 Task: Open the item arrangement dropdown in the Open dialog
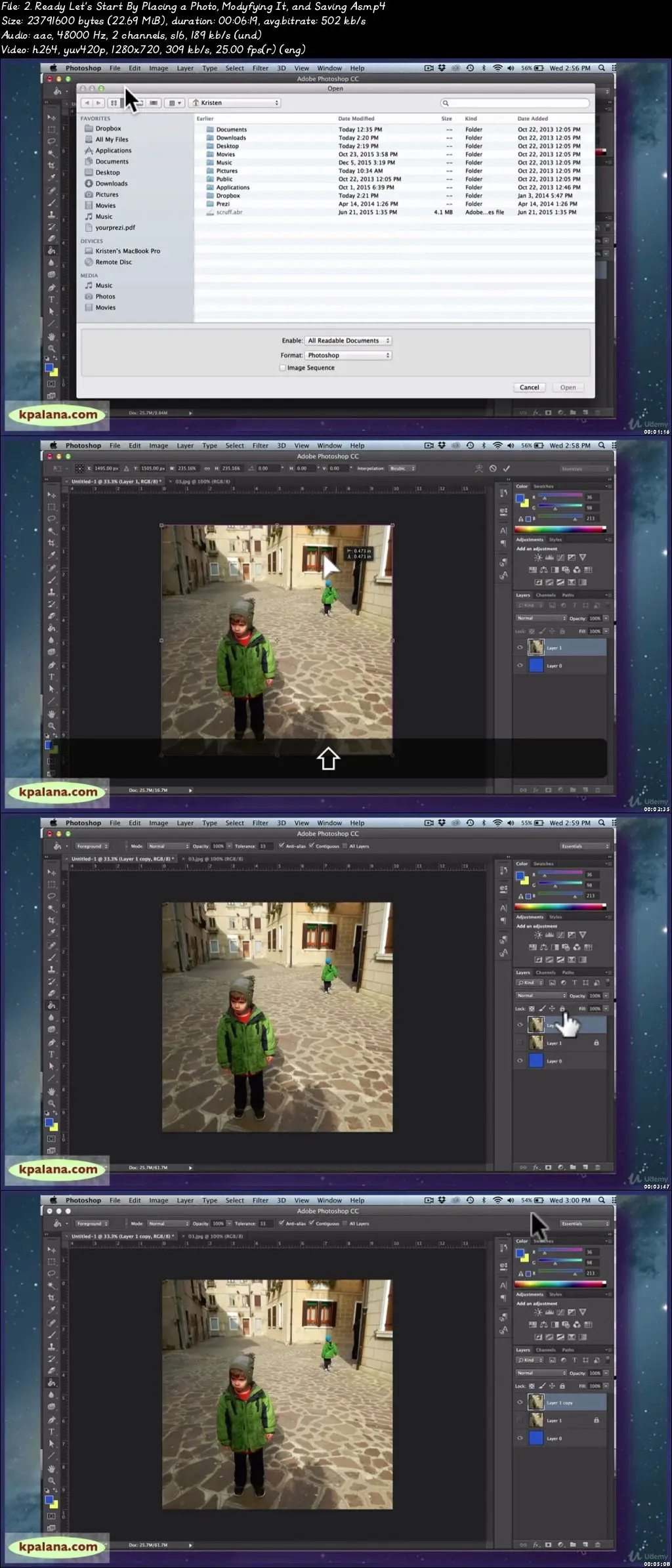point(175,103)
